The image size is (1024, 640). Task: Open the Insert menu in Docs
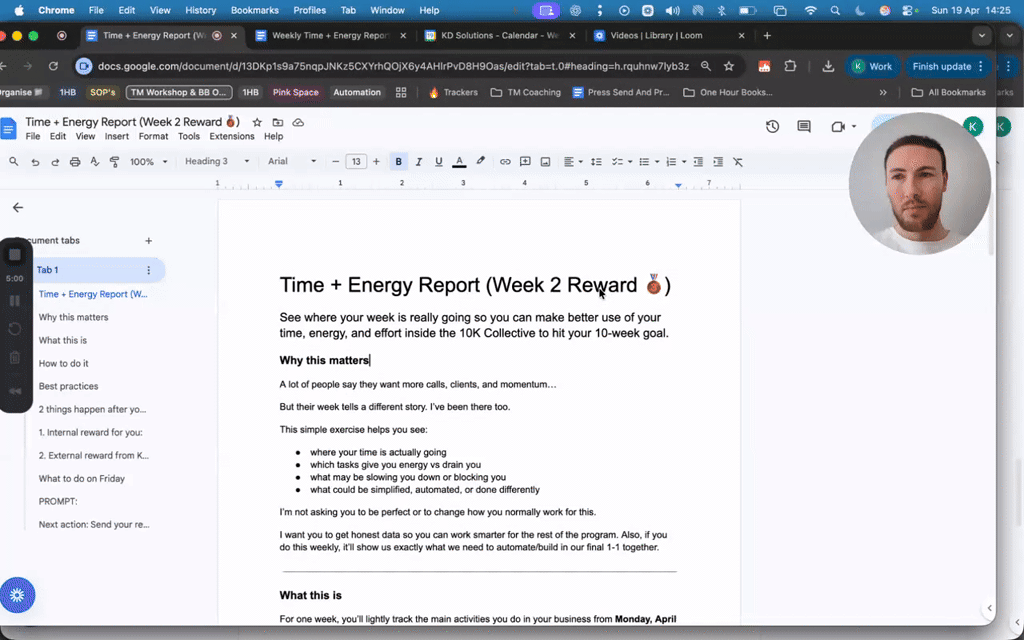[117, 136]
